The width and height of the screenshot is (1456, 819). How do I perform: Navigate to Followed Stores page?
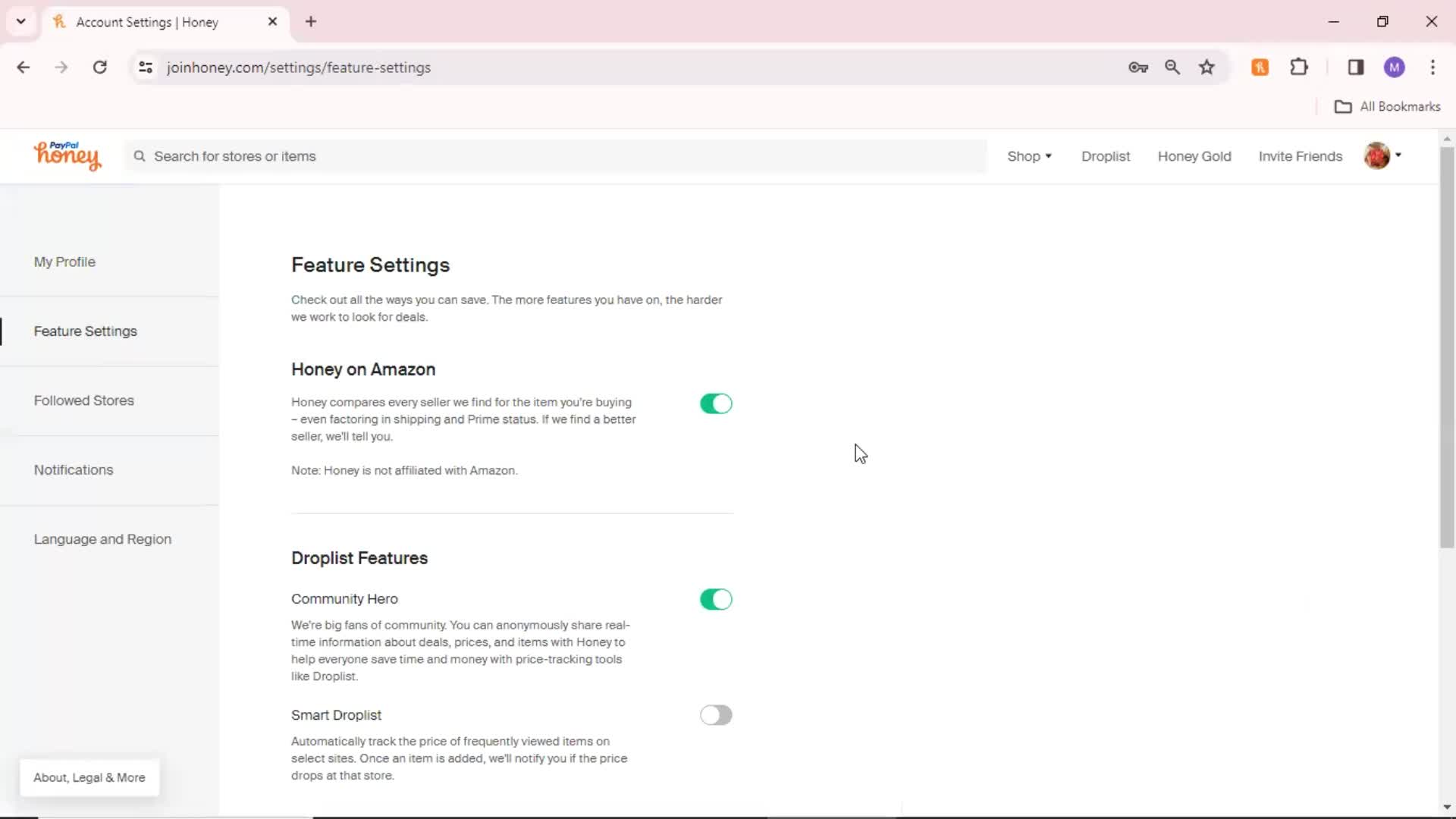click(83, 400)
